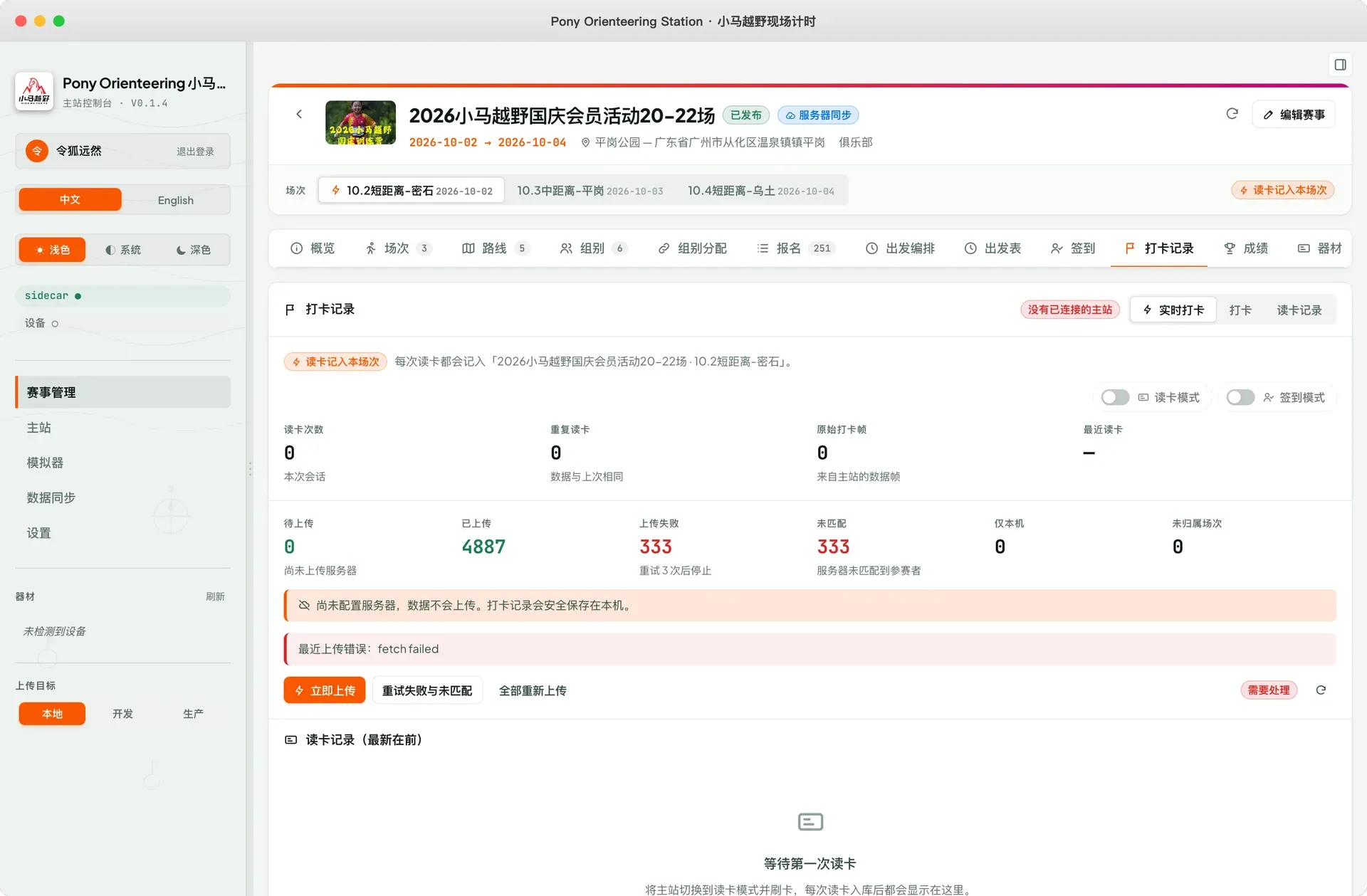The width and height of the screenshot is (1367, 896).
Task: Select session 10.3中距离-平岗
Action: click(590, 191)
